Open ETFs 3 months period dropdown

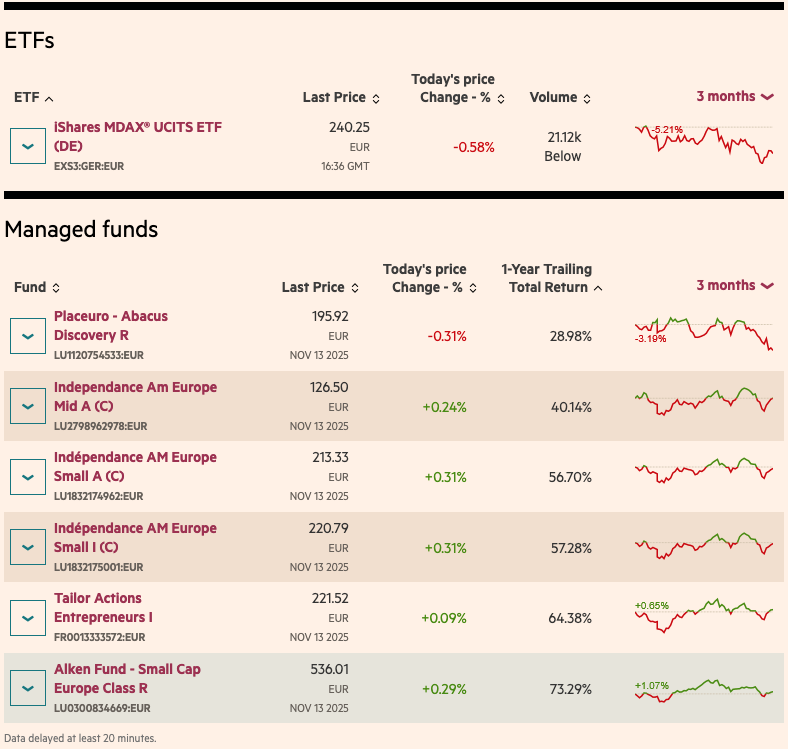(735, 97)
